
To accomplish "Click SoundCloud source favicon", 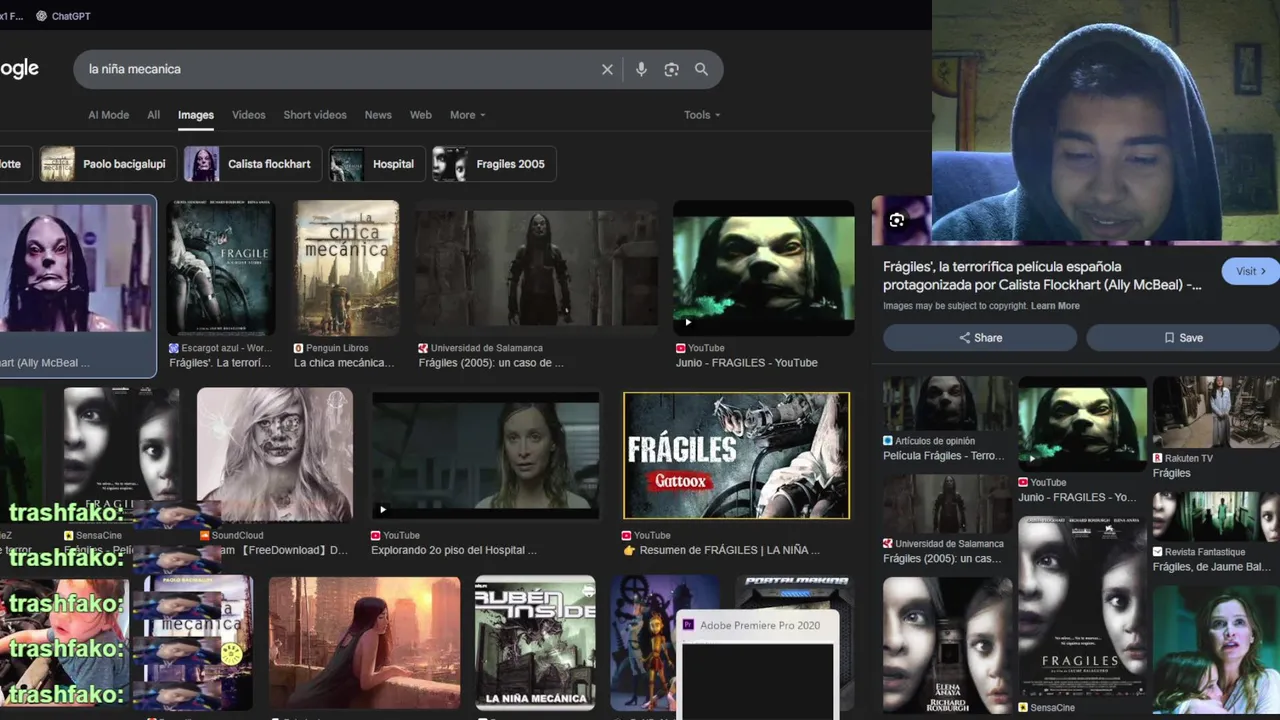I will coord(205,535).
